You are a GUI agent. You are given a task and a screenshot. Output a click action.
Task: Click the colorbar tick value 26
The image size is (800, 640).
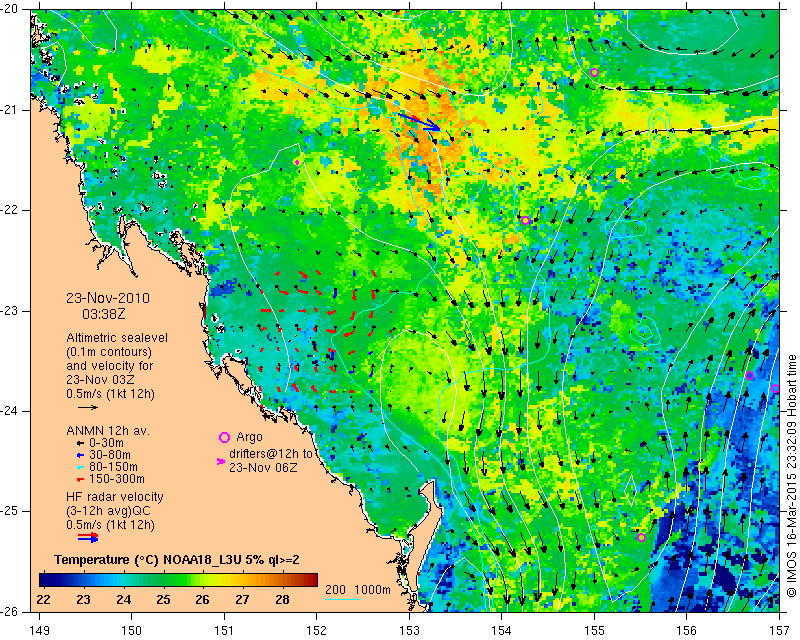tap(203, 599)
